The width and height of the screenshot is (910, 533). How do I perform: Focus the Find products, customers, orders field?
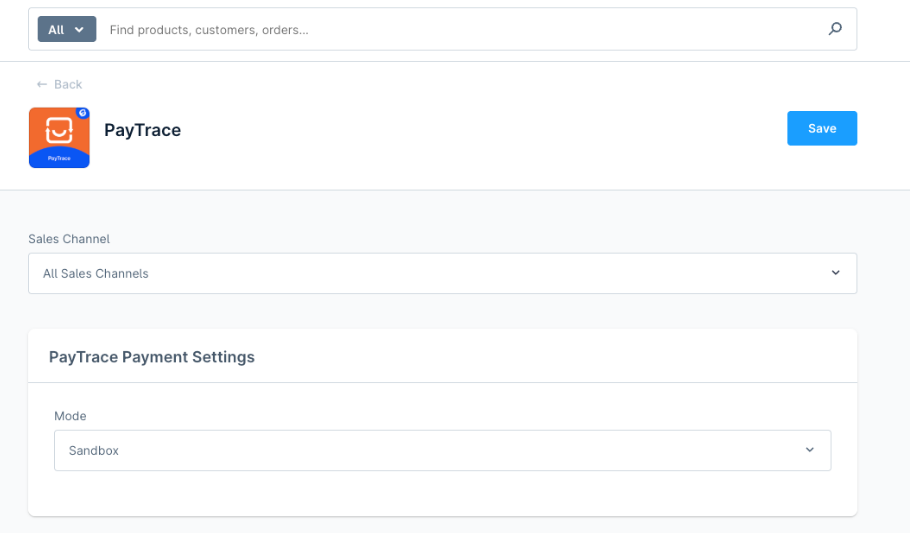tap(460, 30)
